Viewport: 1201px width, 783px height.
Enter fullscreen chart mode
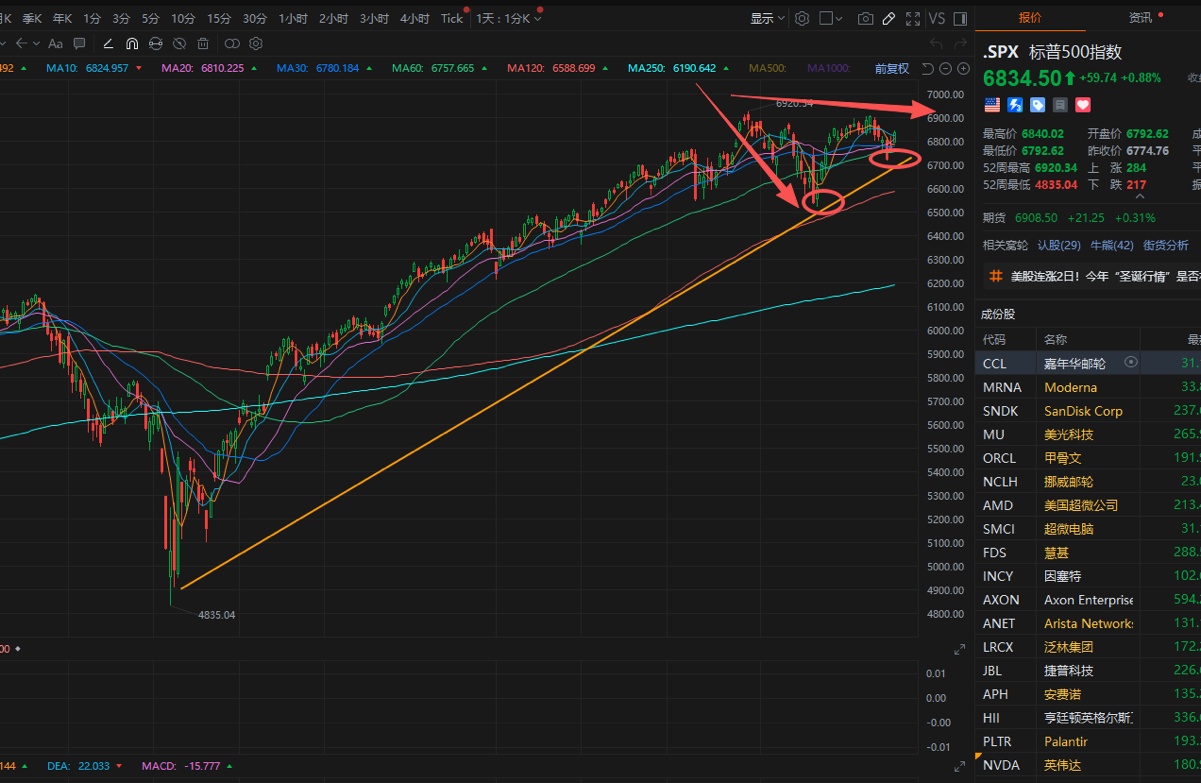(912, 19)
